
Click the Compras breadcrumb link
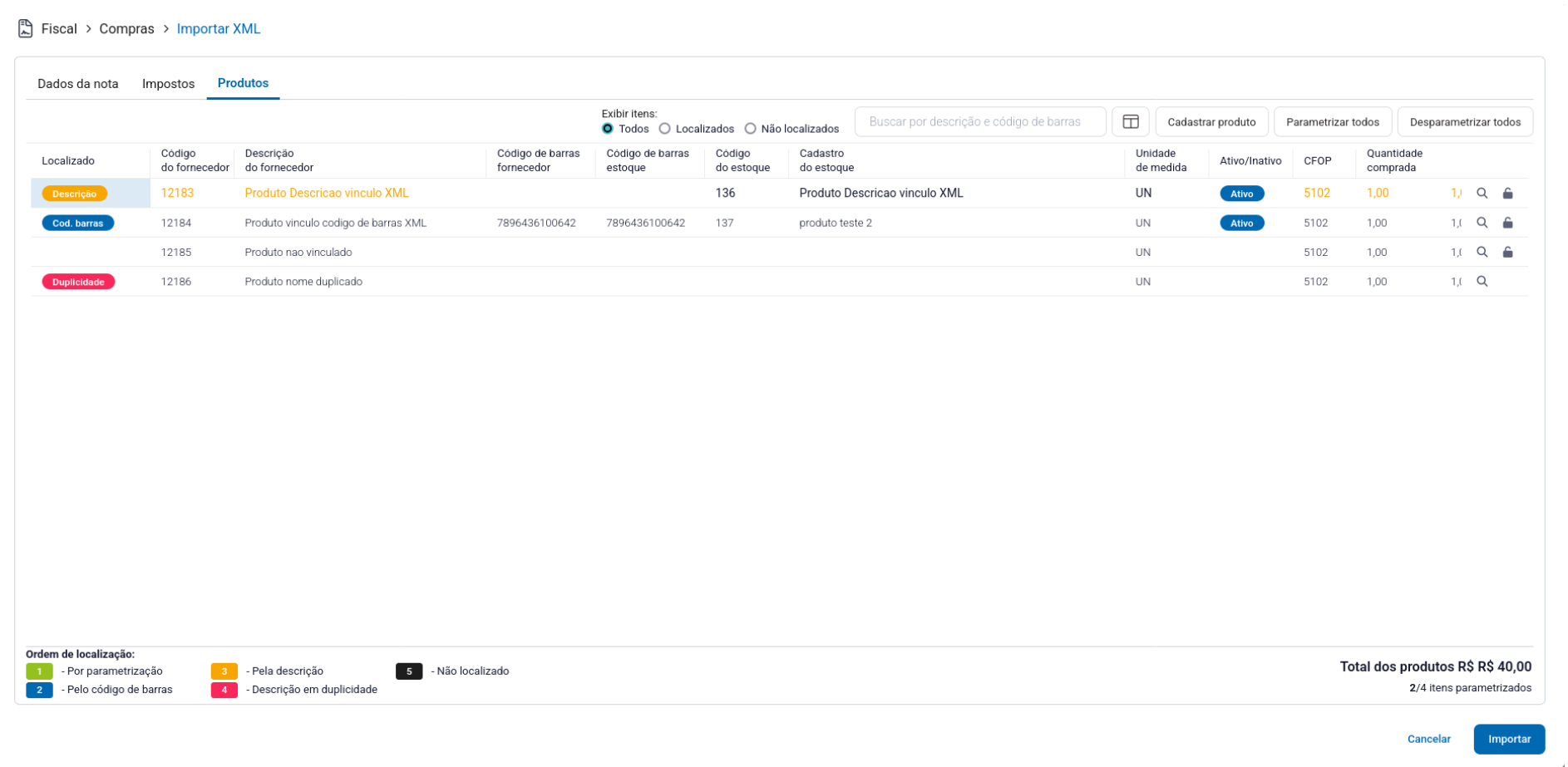pyautogui.click(x=126, y=29)
